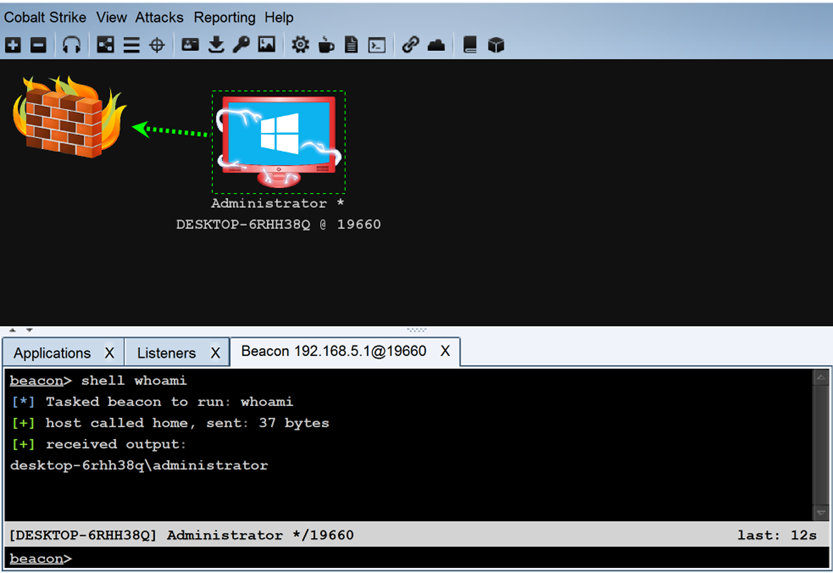This screenshot has height=573, width=833.
Task: Click the 'DESKTOP-6RHH38Q @ 19660' graph label
Action: click(x=278, y=225)
